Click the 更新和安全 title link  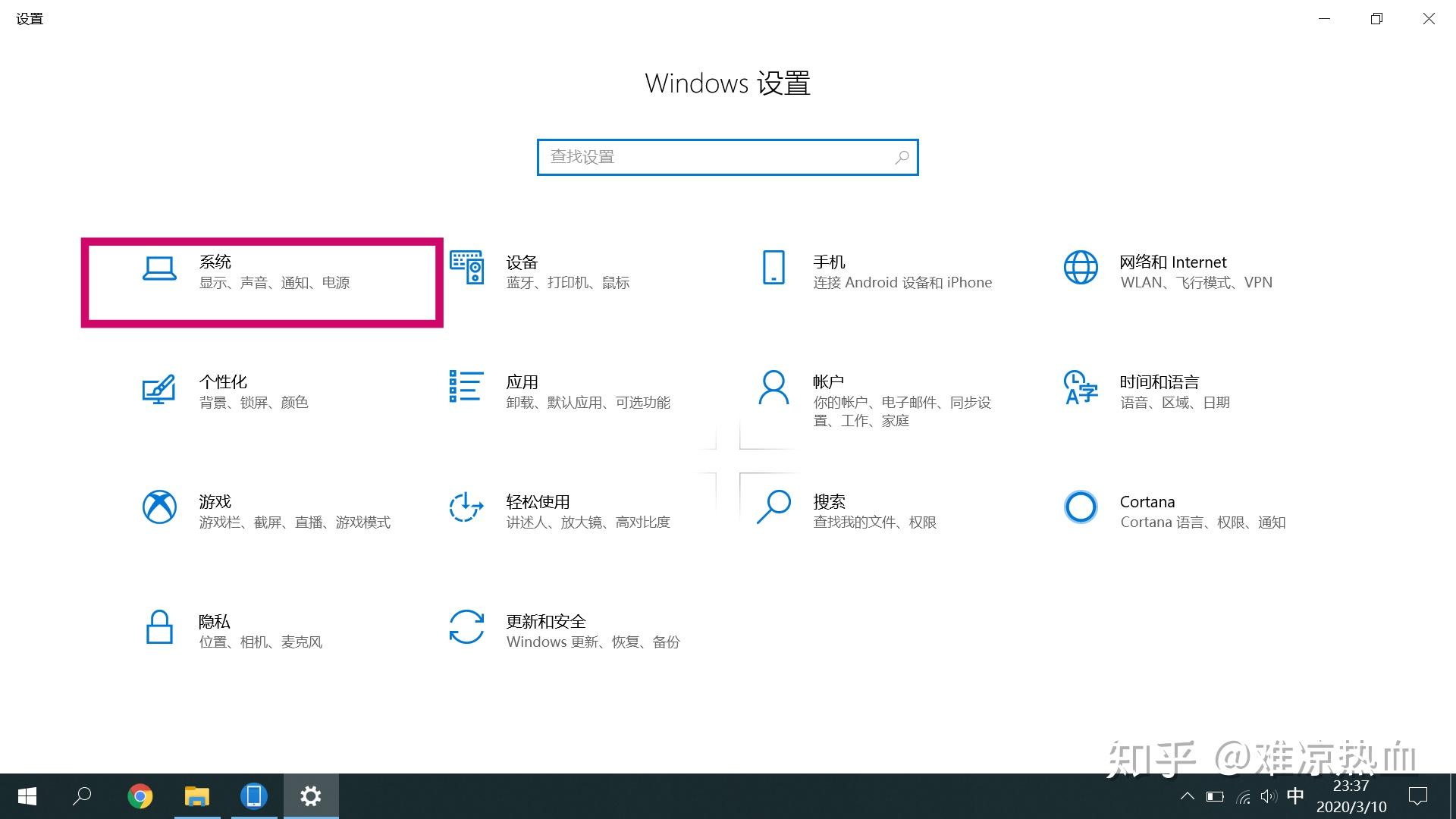click(546, 622)
